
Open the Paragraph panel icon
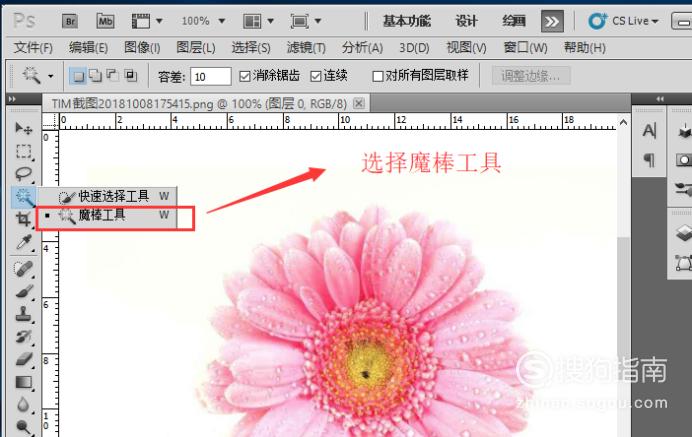649,159
